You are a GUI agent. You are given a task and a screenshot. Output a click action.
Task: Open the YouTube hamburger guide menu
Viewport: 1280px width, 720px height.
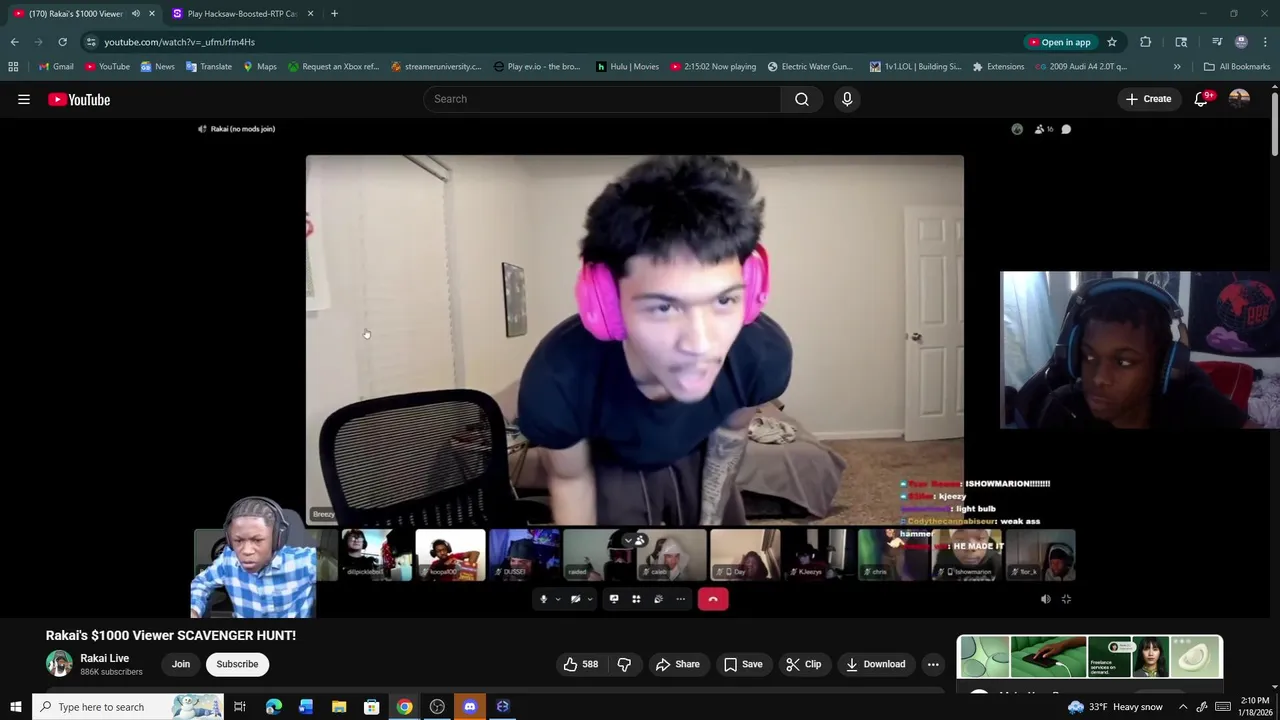coord(24,99)
